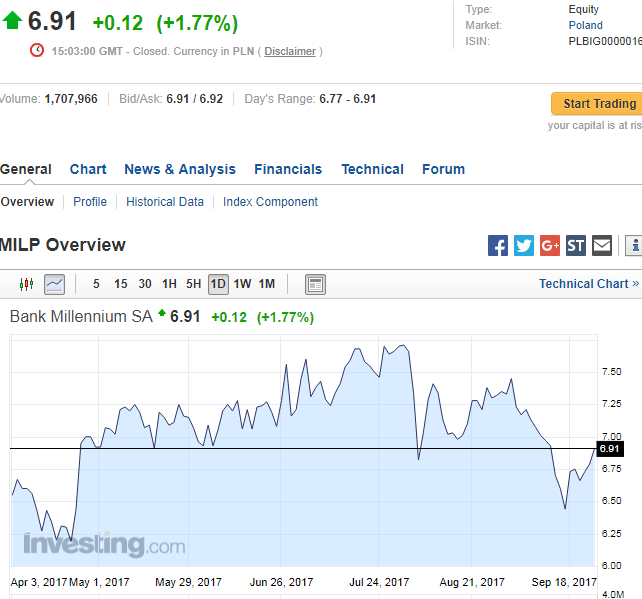Open the Profile sub-tab
Image resolution: width=642 pixels, height=599 pixels.
pos(90,202)
